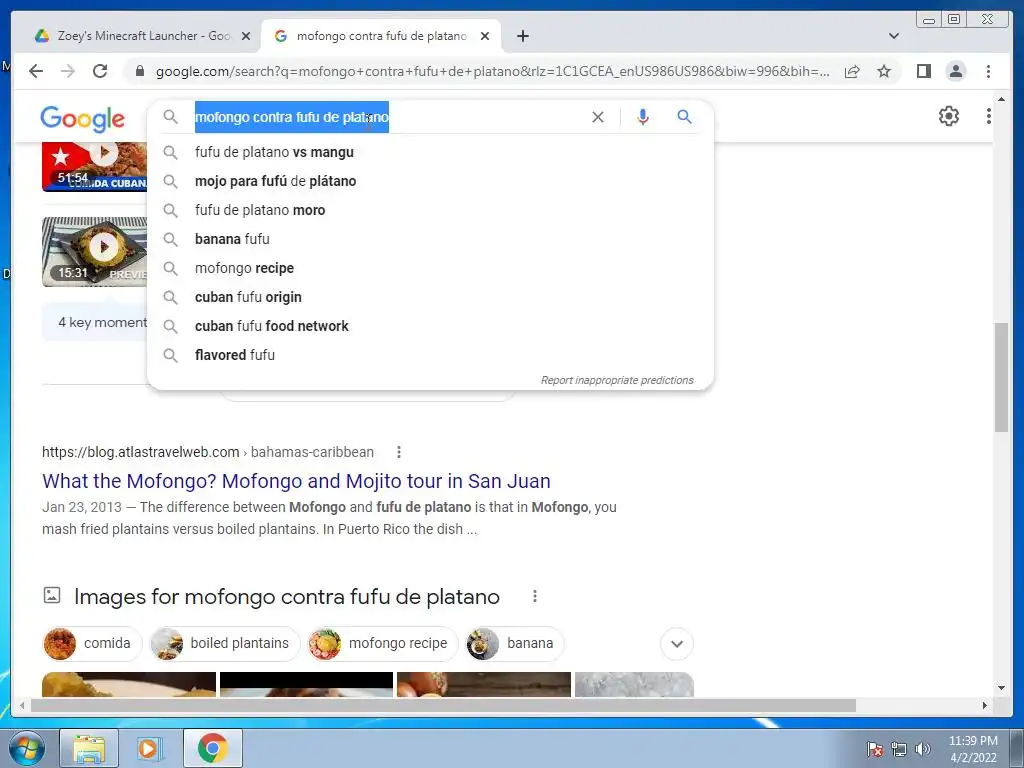Choose suggestion fufu de platano vs mangu
Viewport: 1024px width, 768px height.
[430, 152]
